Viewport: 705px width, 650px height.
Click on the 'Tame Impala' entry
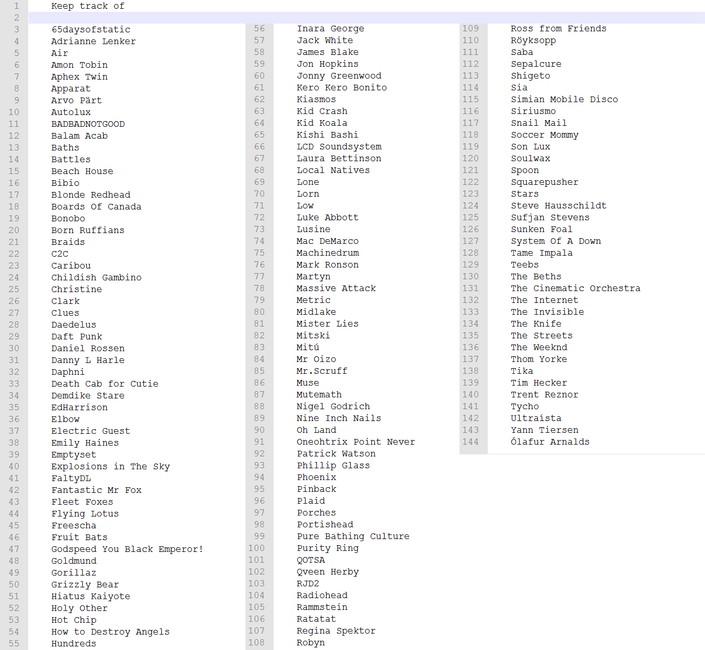(x=541, y=253)
